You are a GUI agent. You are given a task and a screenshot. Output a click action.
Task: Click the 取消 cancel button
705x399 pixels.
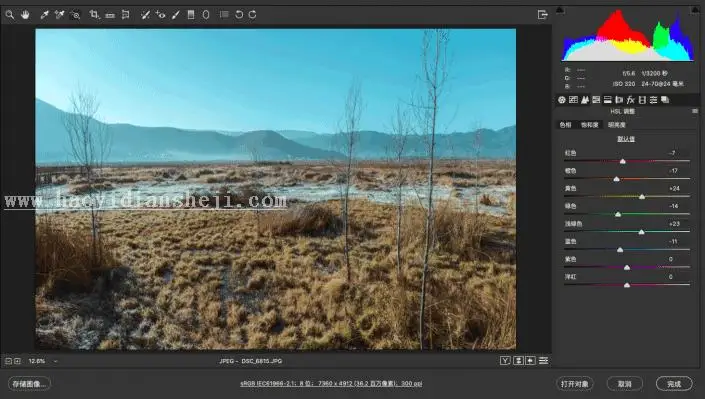tap(625, 384)
